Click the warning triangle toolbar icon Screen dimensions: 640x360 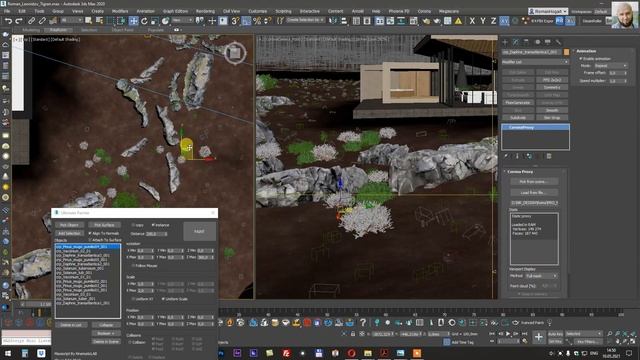point(458,20)
